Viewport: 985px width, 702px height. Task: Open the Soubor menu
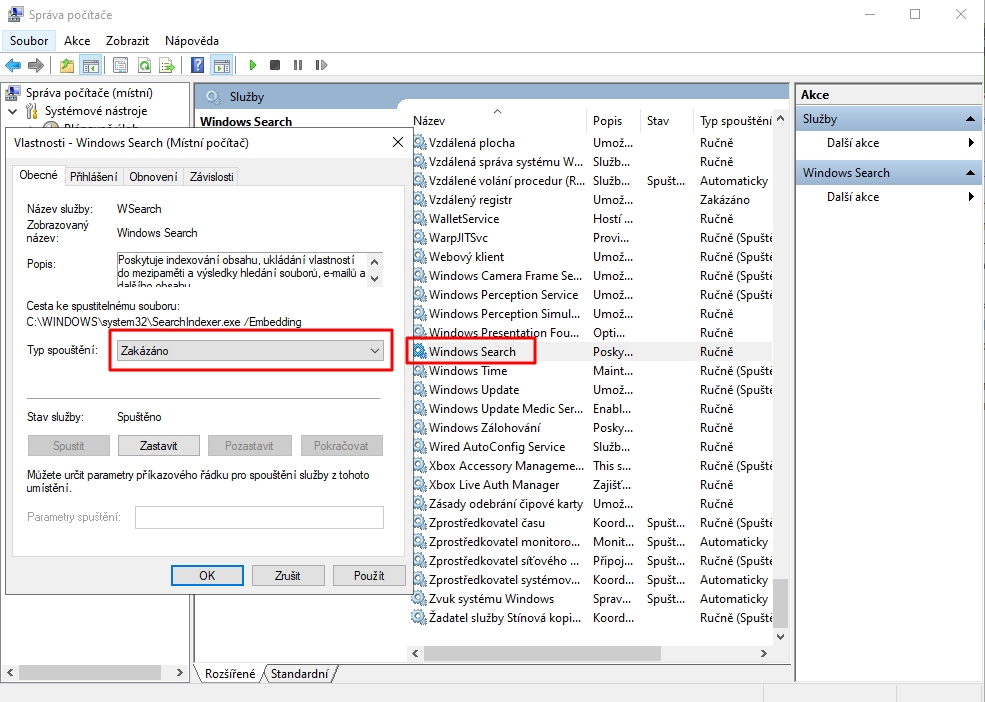coord(29,41)
